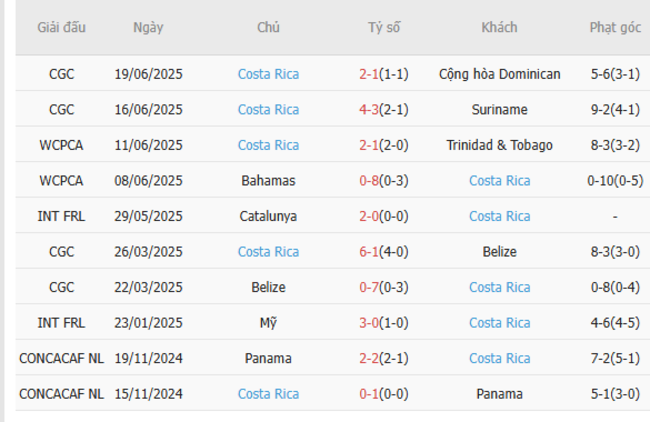The width and height of the screenshot is (650, 422).
Task: Click the Costa Rica link in 19/06/2025 row
Action: [268, 74]
